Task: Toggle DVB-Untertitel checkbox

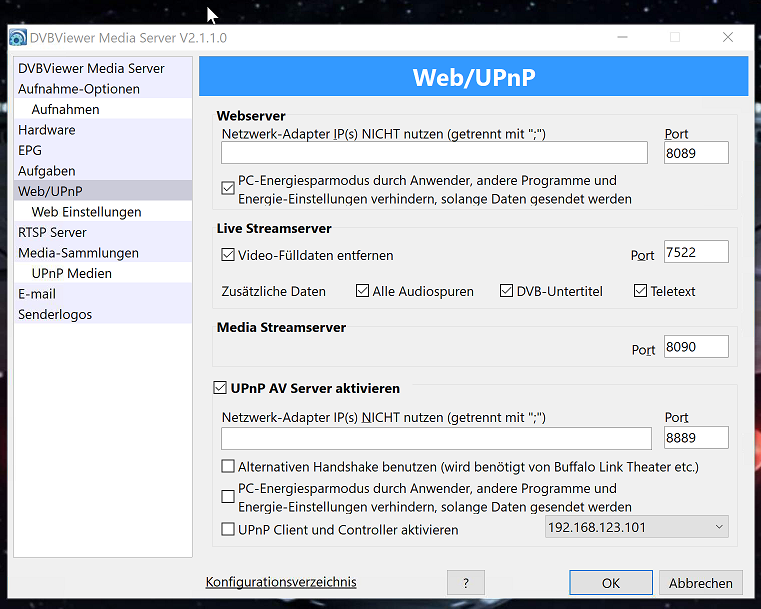Action: 506,291
